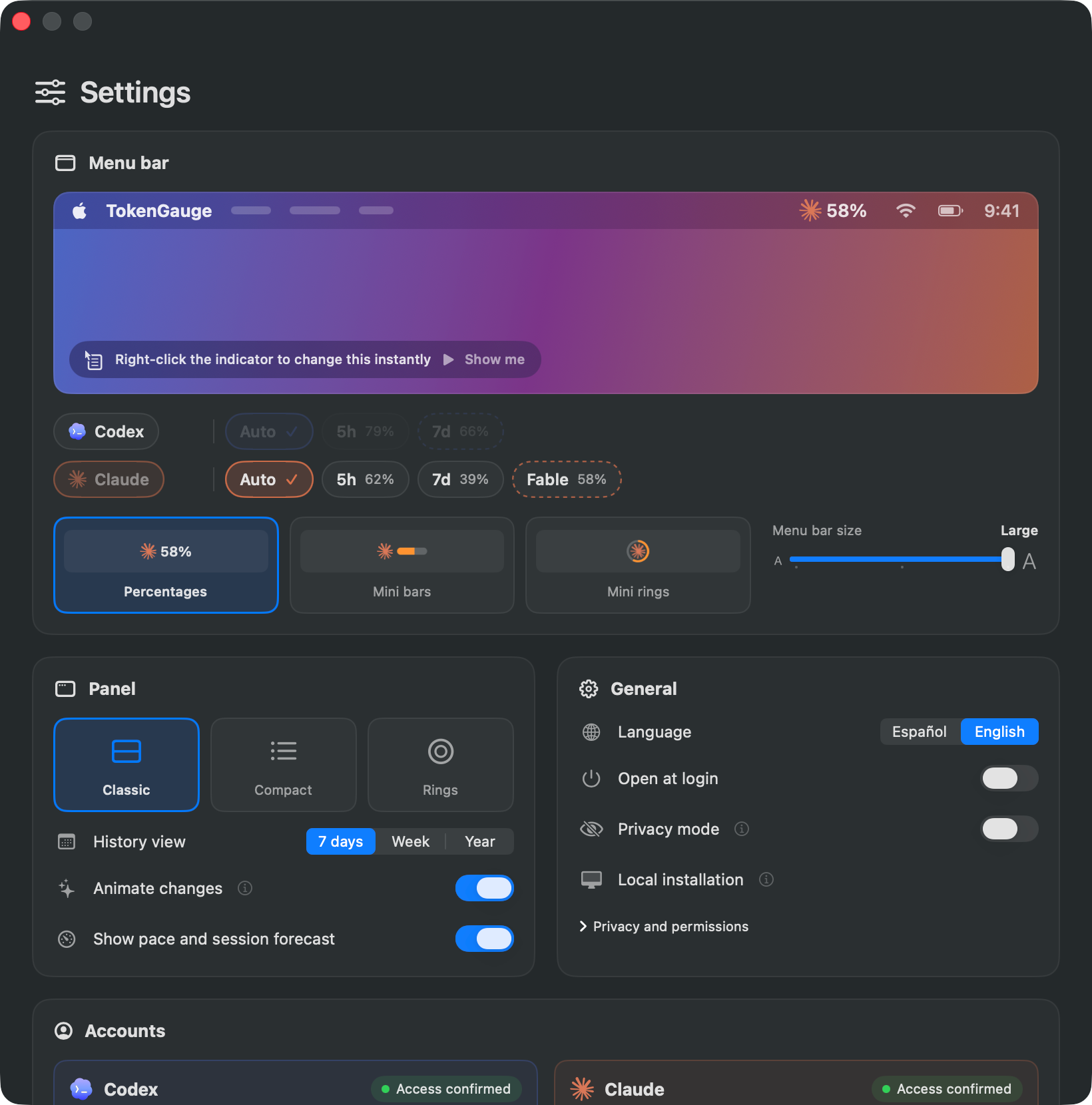Viewport: 1092px width, 1105px height.
Task: Click the Menu bar size slider handle
Action: coord(1008,559)
